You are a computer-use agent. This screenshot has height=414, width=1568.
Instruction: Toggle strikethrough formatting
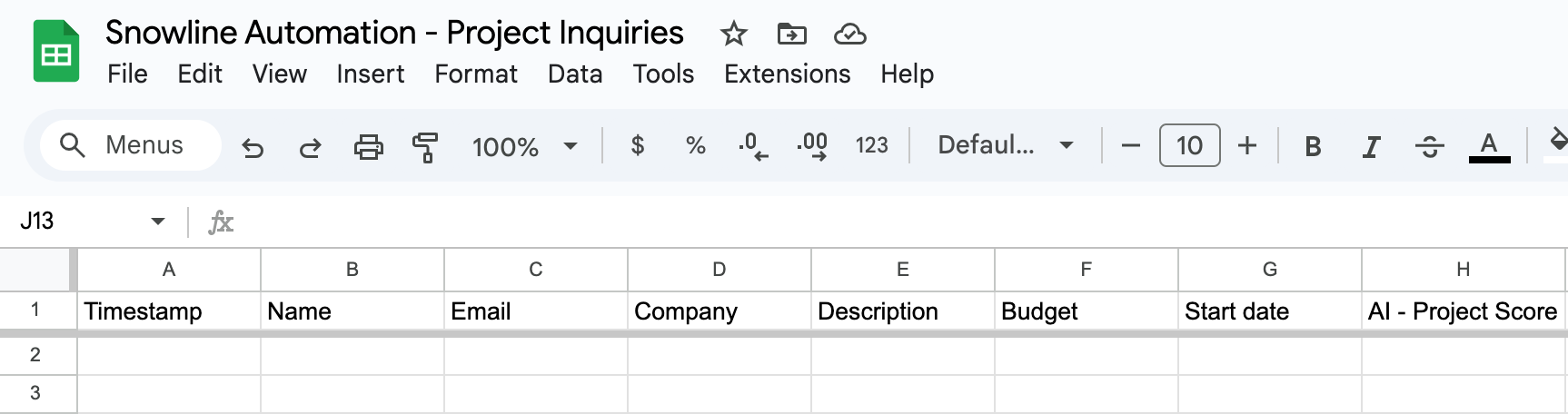1429,146
